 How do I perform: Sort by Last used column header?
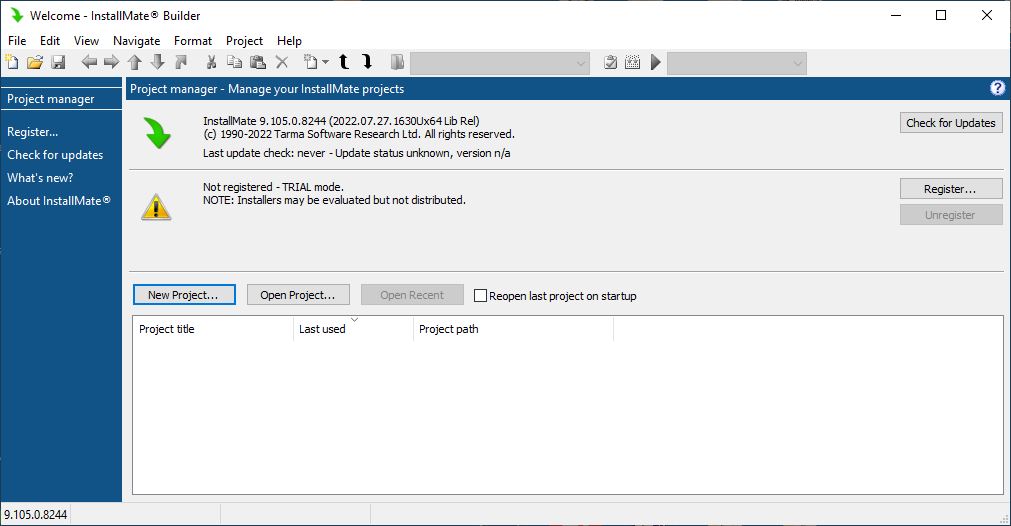point(353,329)
